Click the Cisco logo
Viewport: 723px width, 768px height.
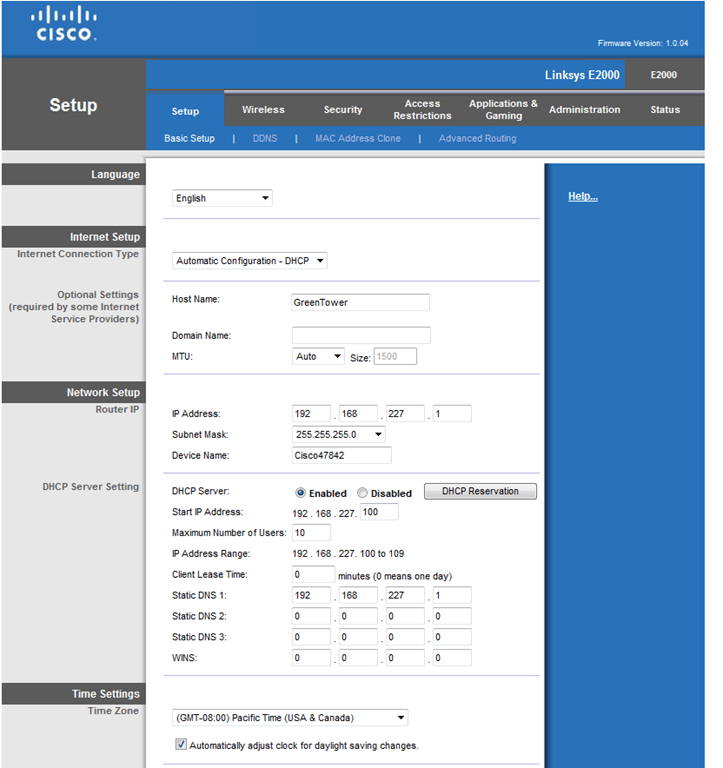coord(64,24)
